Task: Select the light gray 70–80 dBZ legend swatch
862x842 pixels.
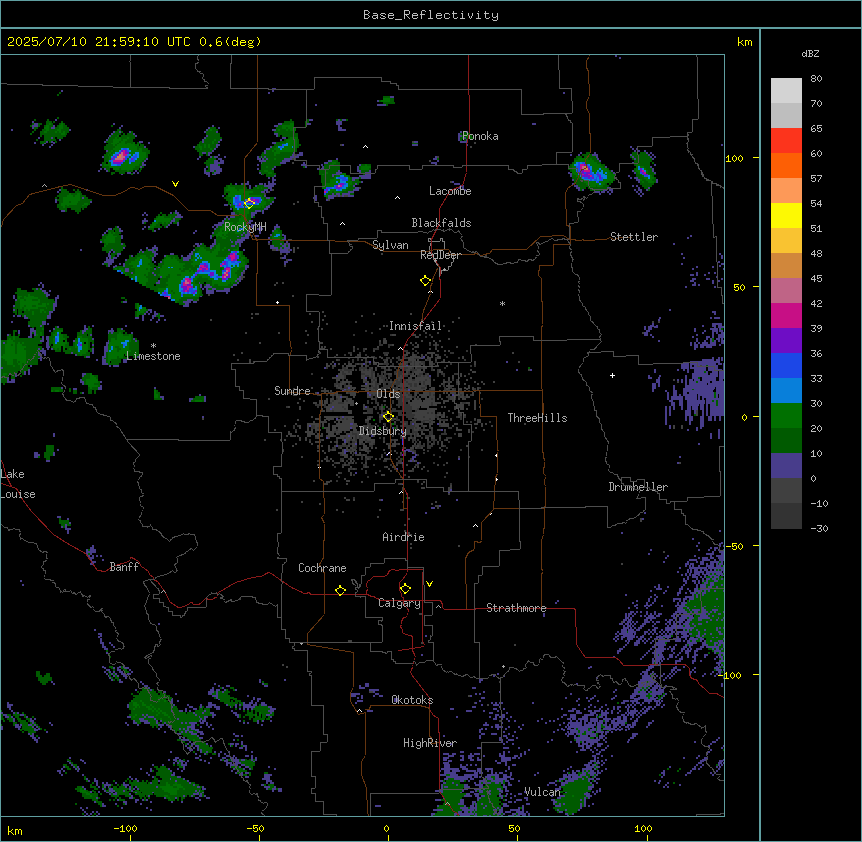Action: [786, 91]
